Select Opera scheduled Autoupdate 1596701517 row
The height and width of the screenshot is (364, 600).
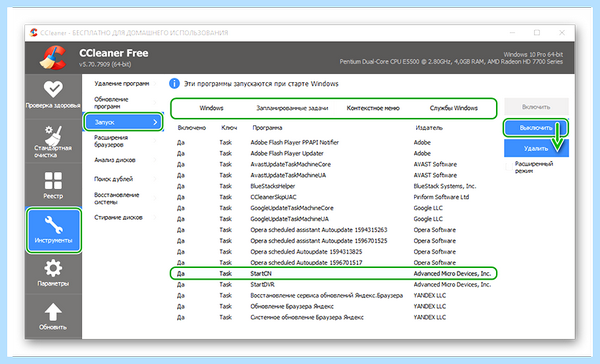(333, 262)
